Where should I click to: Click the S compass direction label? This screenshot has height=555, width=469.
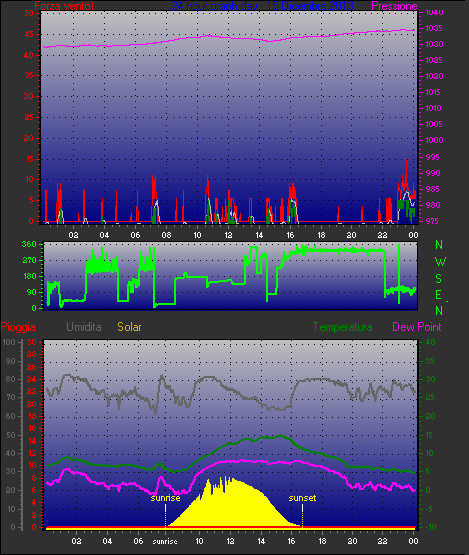point(439,279)
